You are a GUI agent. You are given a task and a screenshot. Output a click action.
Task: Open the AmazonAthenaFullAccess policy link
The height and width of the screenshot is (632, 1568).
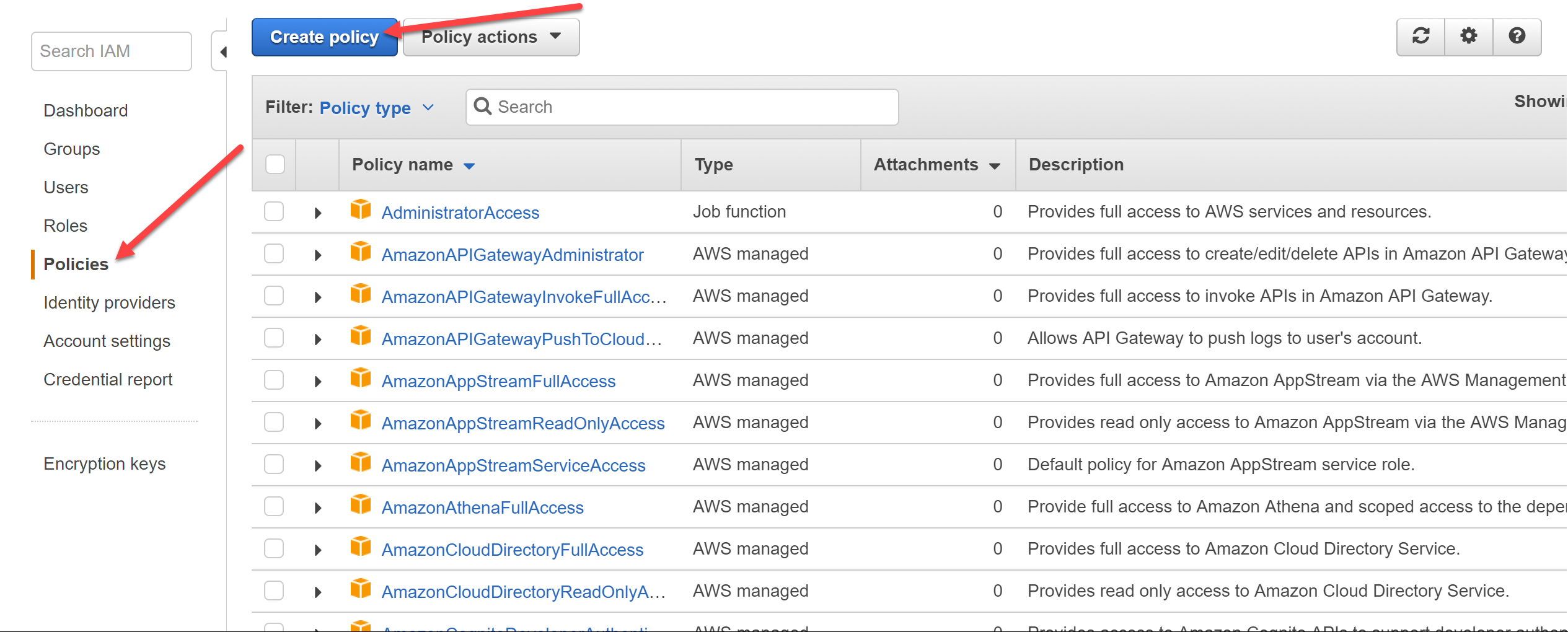click(482, 507)
